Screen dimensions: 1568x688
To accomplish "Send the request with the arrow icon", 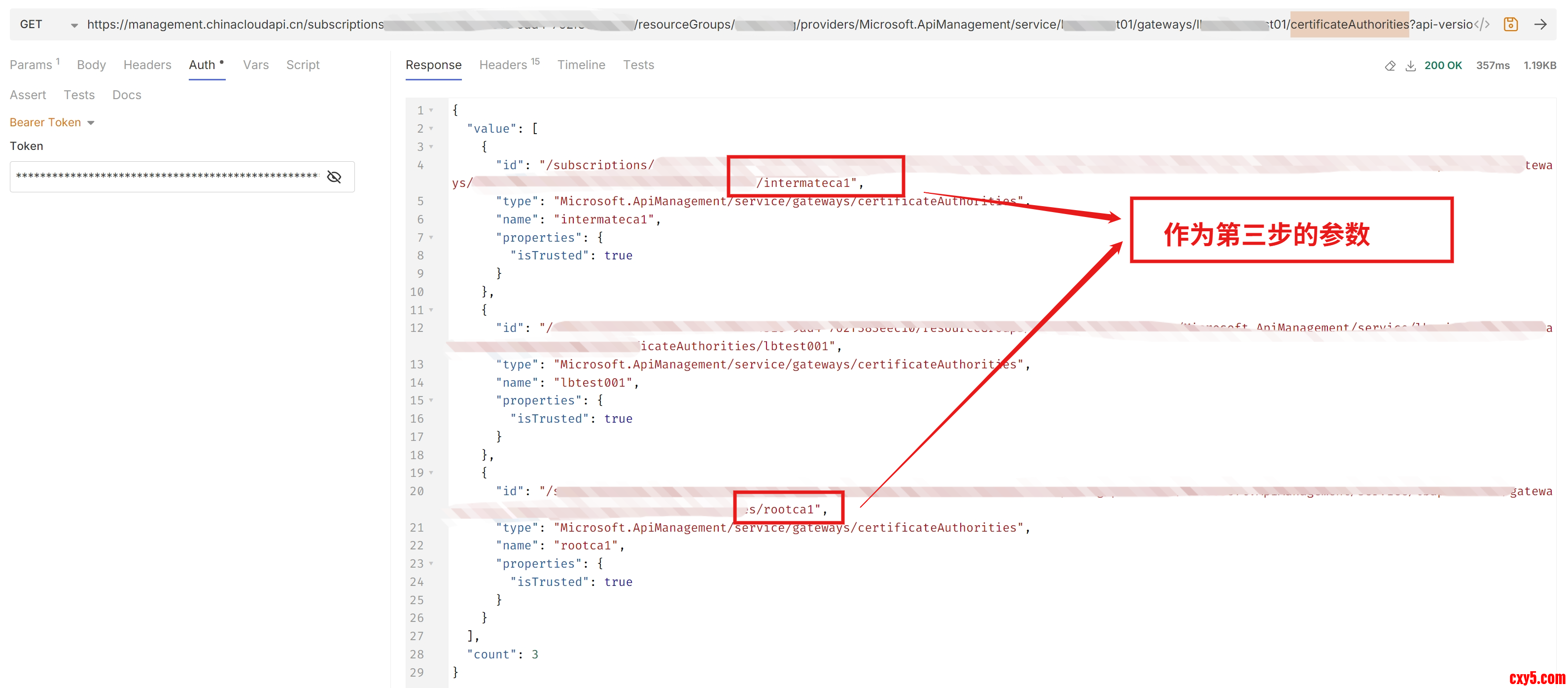I will coord(1540,24).
